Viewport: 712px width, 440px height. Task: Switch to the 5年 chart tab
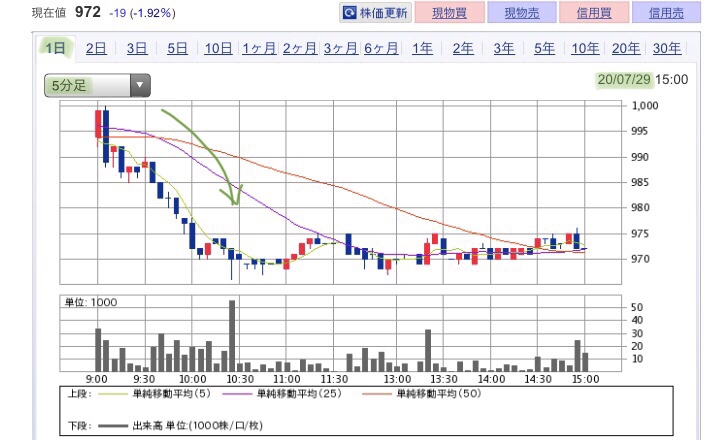point(544,48)
